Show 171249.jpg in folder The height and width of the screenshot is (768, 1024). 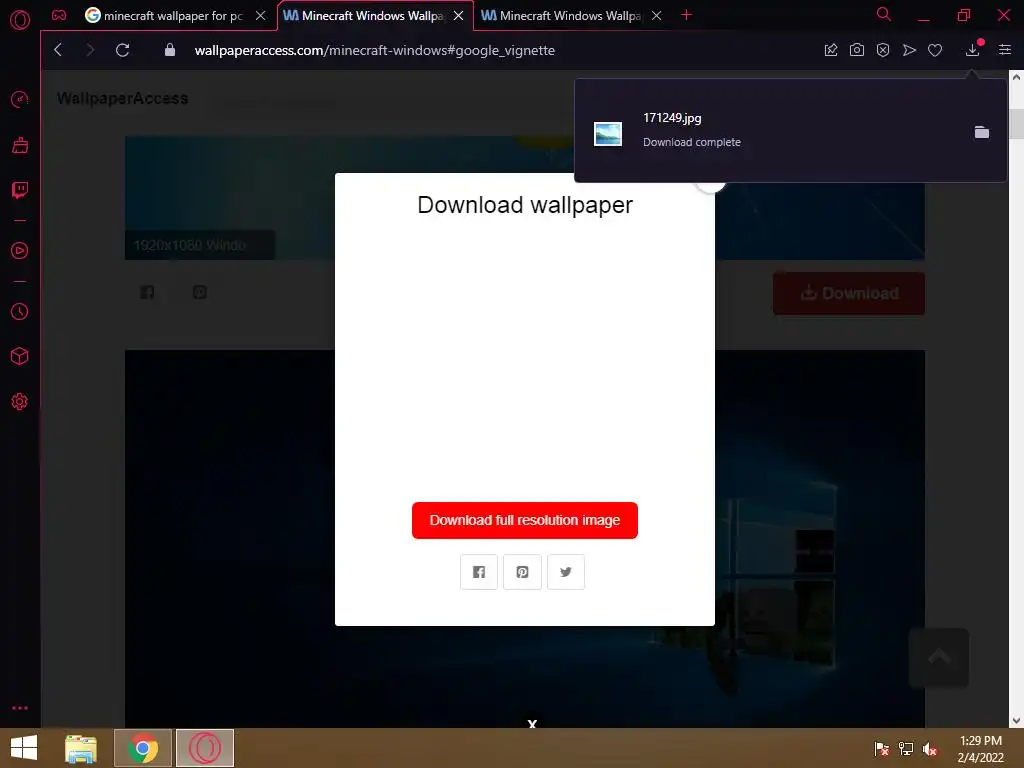click(x=982, y=132)
